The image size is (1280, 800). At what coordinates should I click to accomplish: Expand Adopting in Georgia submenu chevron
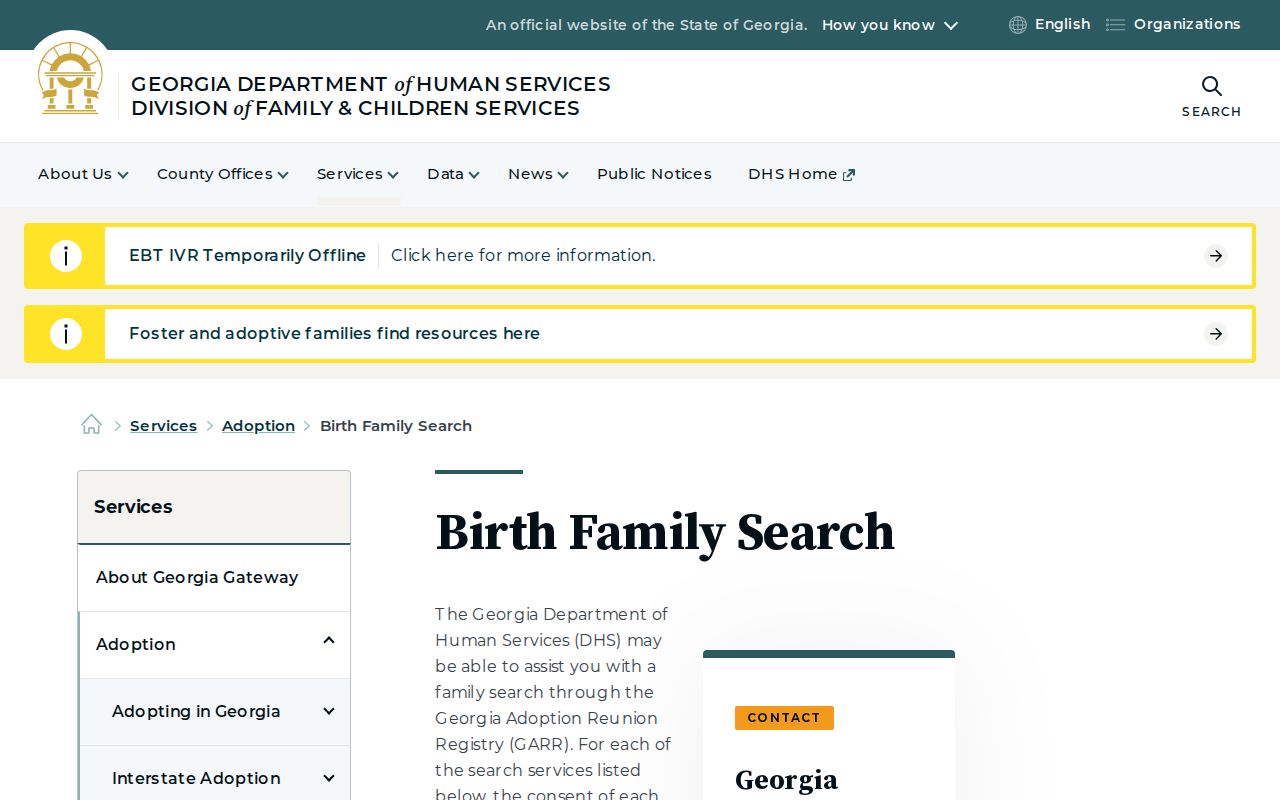(329, 712)
